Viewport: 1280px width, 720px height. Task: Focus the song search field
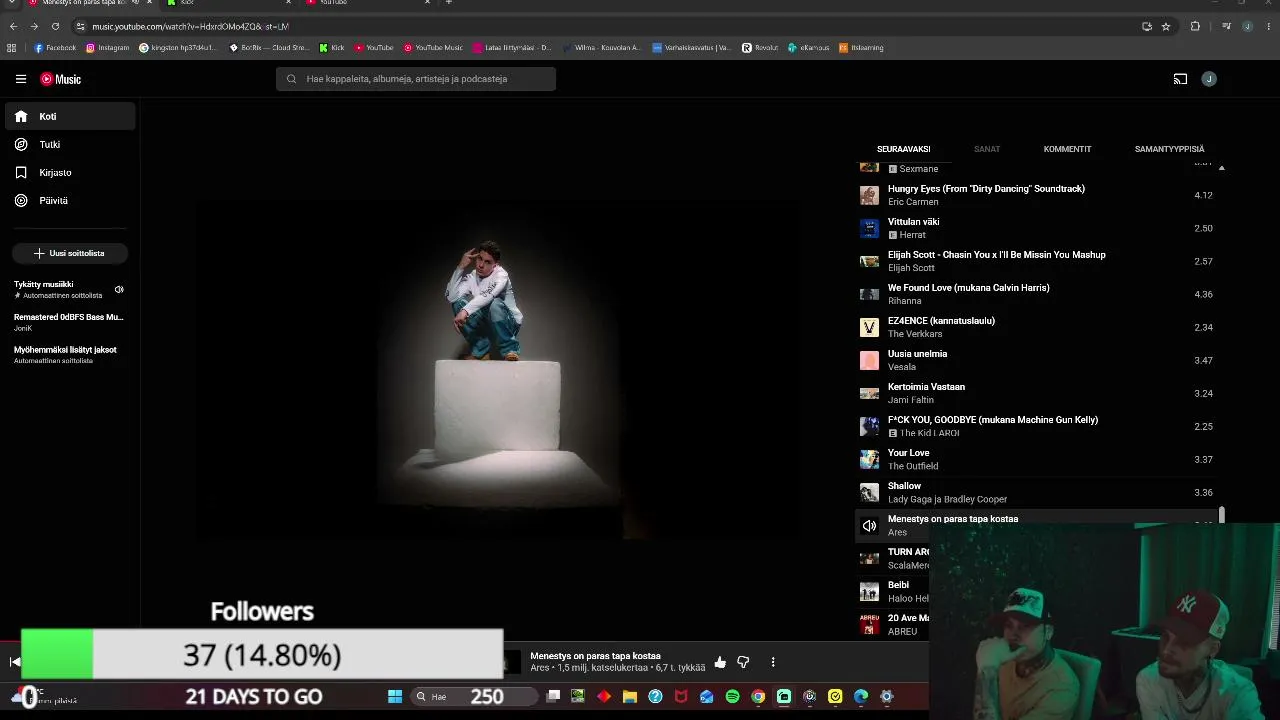tap(416, 79)
